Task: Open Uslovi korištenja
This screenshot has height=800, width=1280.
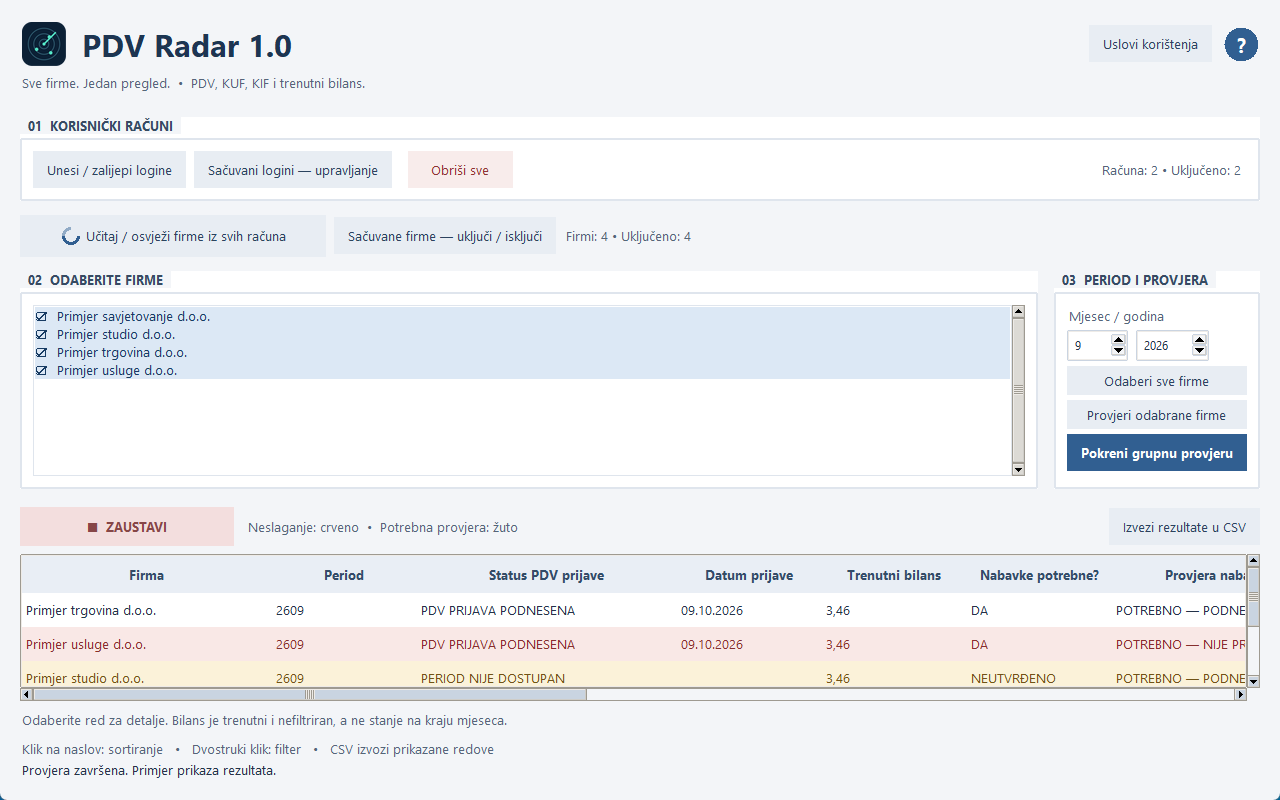Action: [x=1150, y=44]
